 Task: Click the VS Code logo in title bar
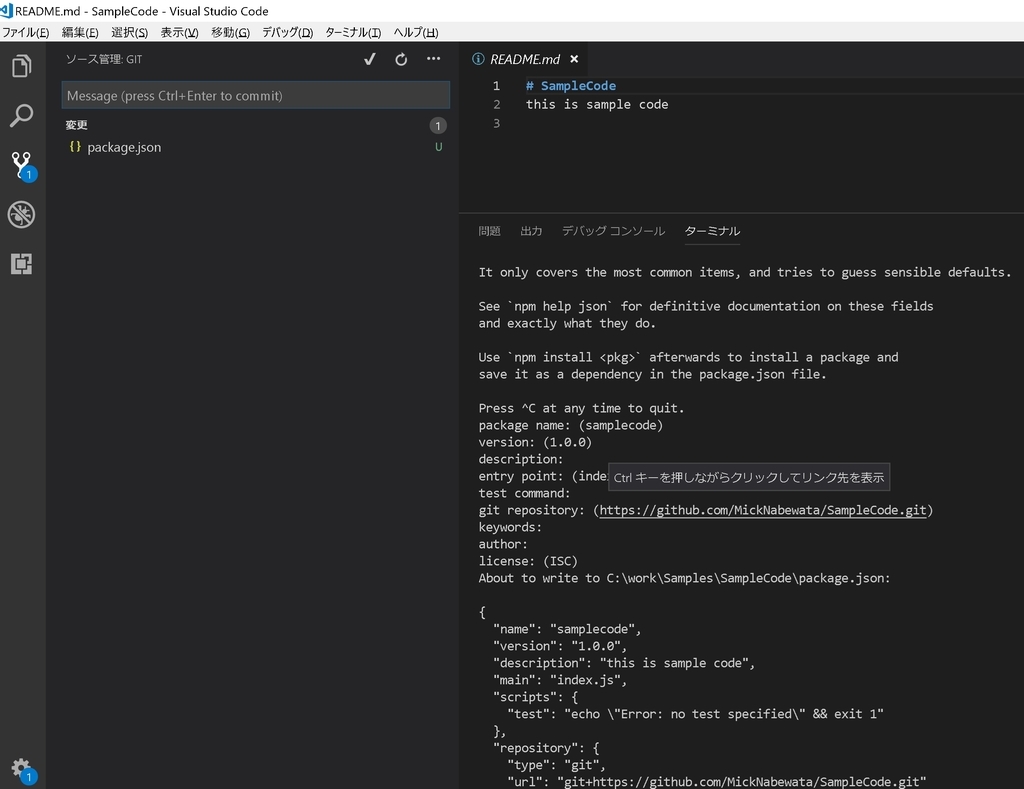(7, 10)
